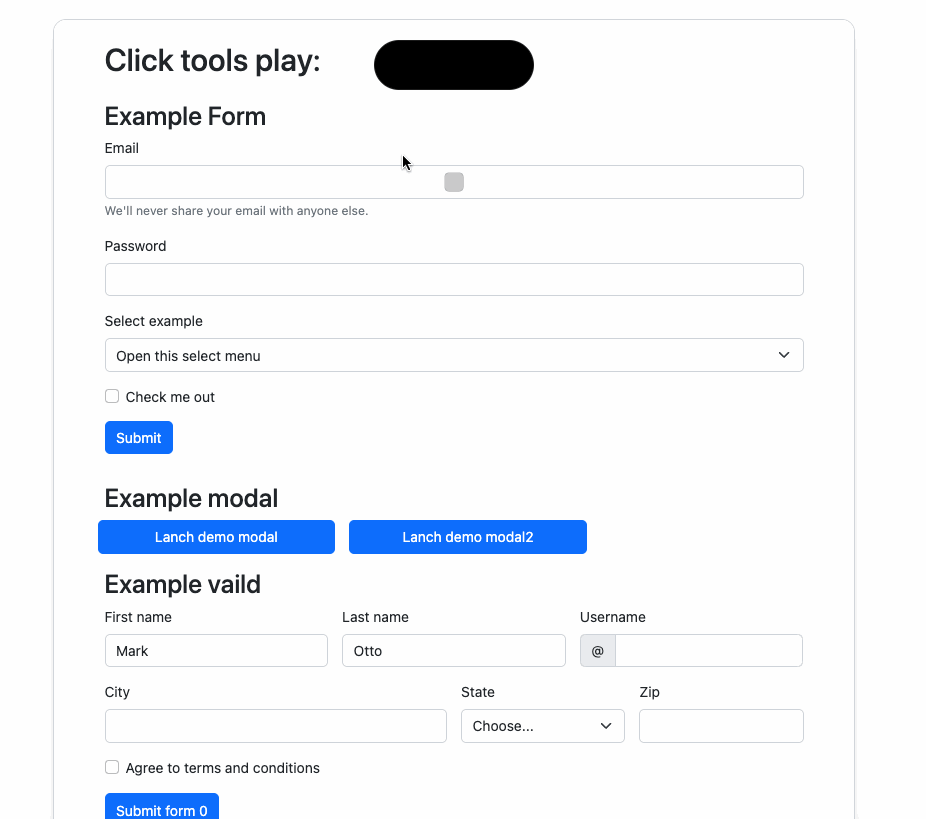
Task: Check the 'Check me out' checkbox
Action: click(111, 396)
